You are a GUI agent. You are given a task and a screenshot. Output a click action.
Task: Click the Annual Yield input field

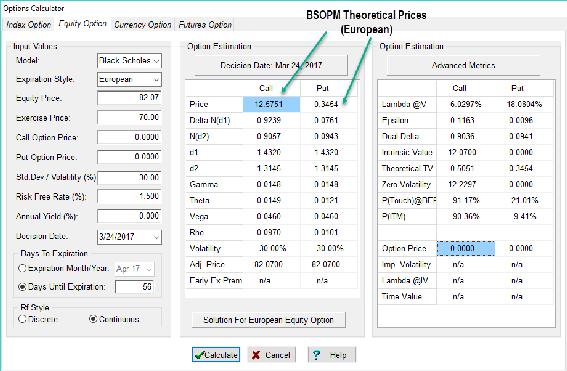pyautogui.click(x=129, y=216)
